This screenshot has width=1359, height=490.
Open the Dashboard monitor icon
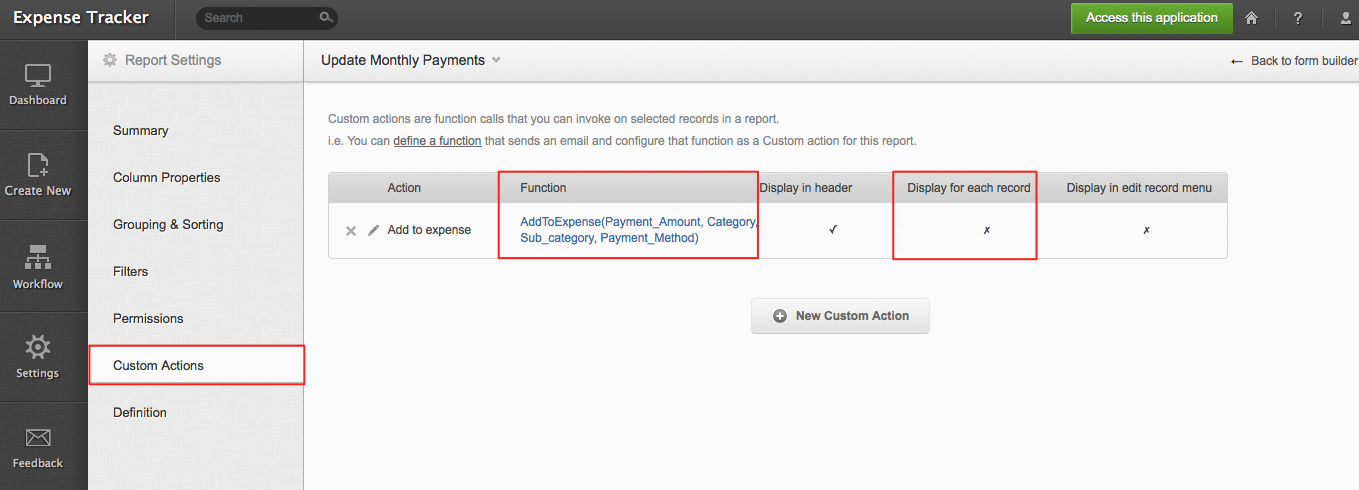(x=38, y=75)
